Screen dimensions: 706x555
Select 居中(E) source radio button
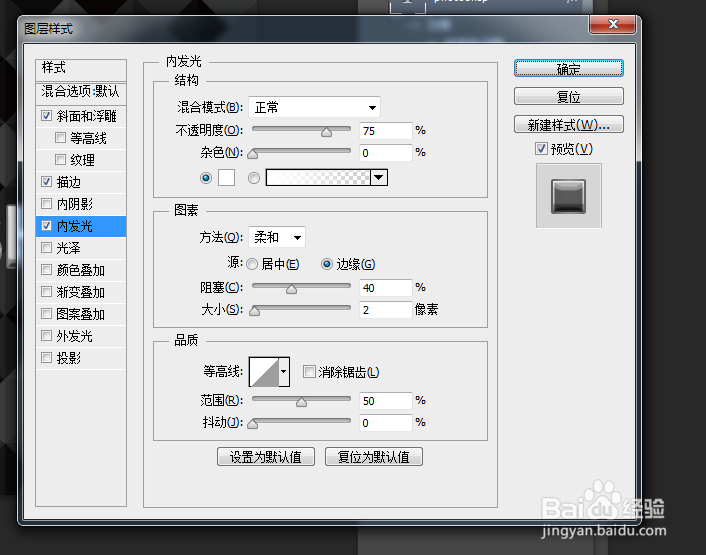click(252, 264)
